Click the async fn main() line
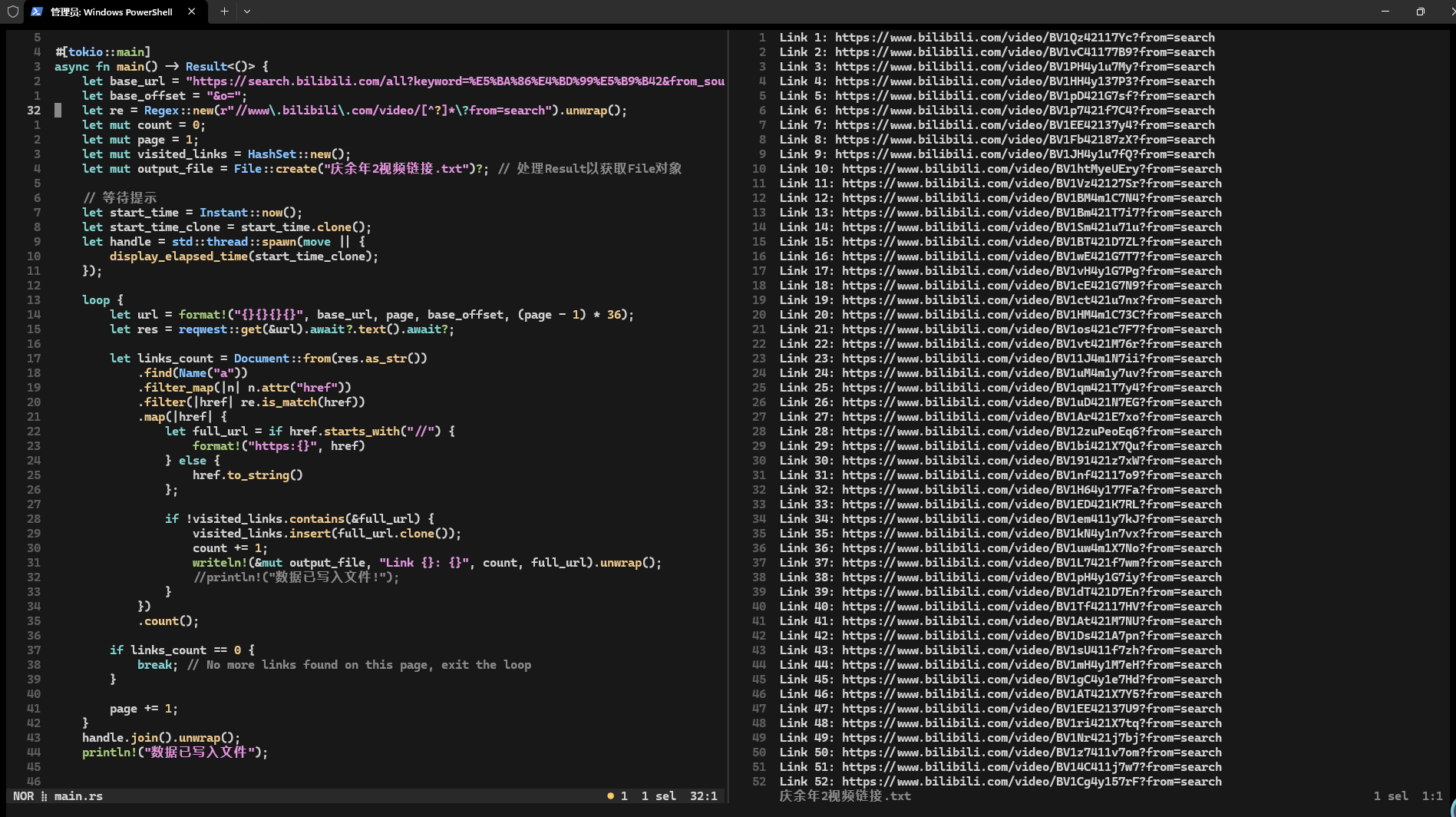Screen dimensions: 1456x817 (x=161, y=67)
